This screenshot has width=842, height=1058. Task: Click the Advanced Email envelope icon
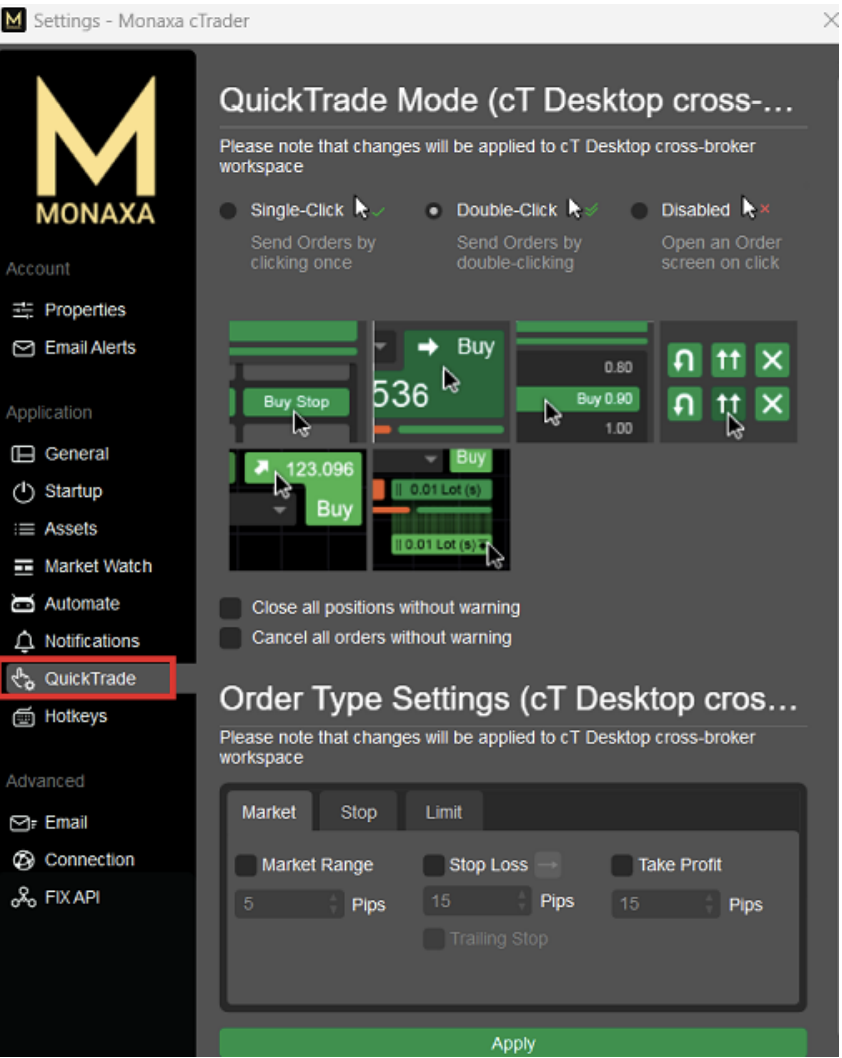pyautogui.click(x=23, y=823)
